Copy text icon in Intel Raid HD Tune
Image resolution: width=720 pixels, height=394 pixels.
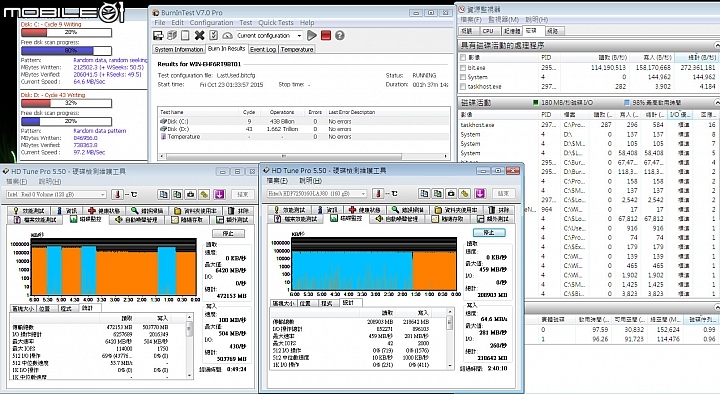point(163,194)
